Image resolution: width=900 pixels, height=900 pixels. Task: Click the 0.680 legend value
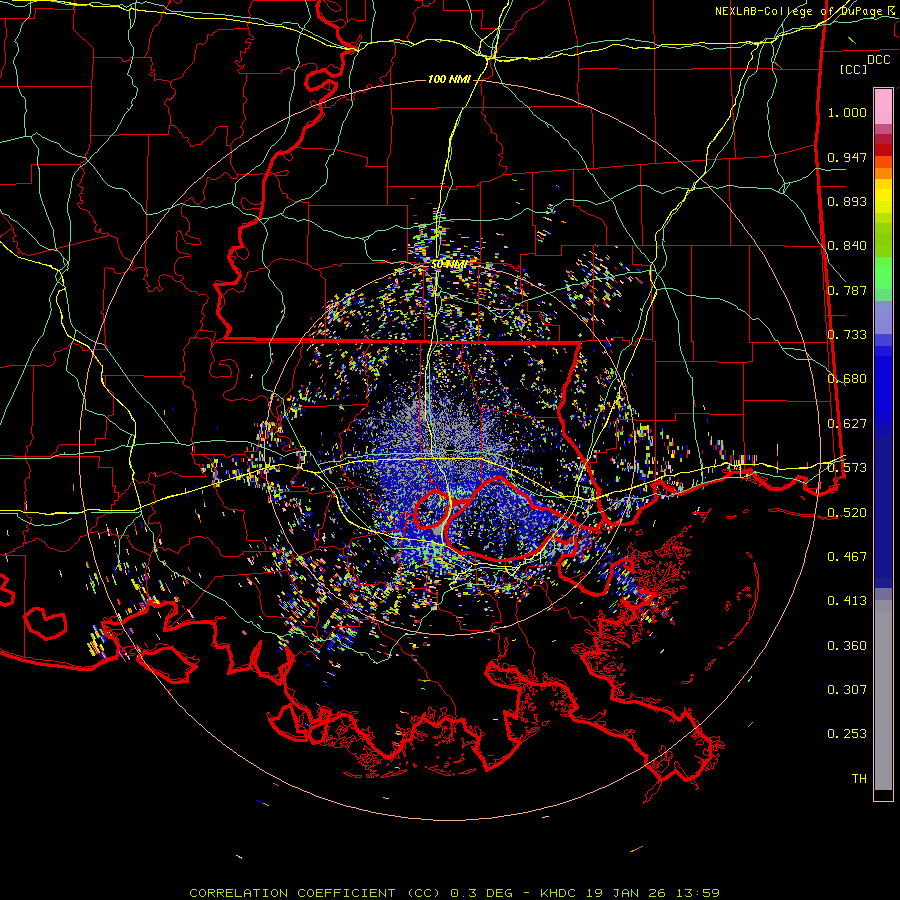[847, 379]
